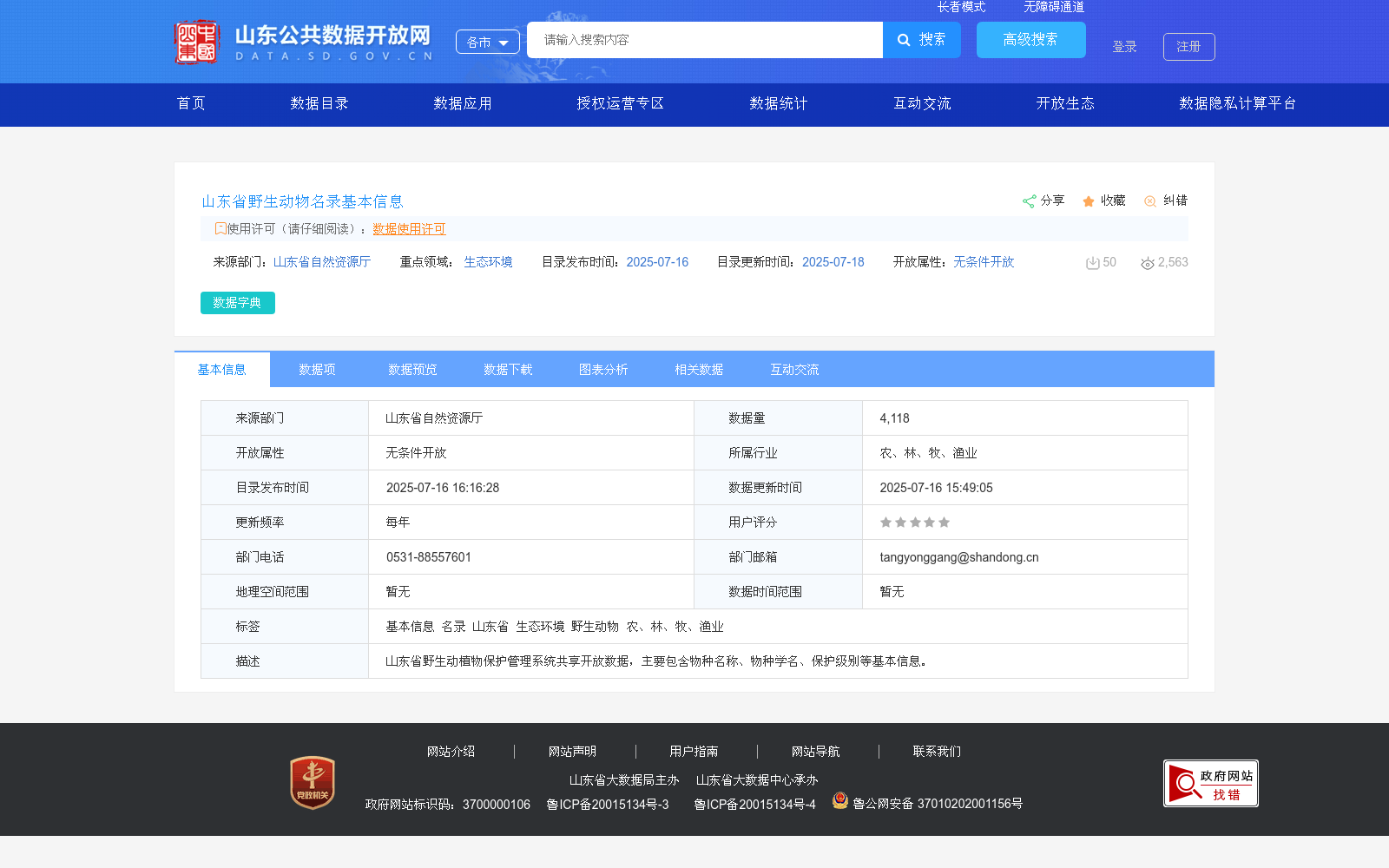Select the 基本信息 tab
This screenshot has height=868, width=1389.
(222, 370)
